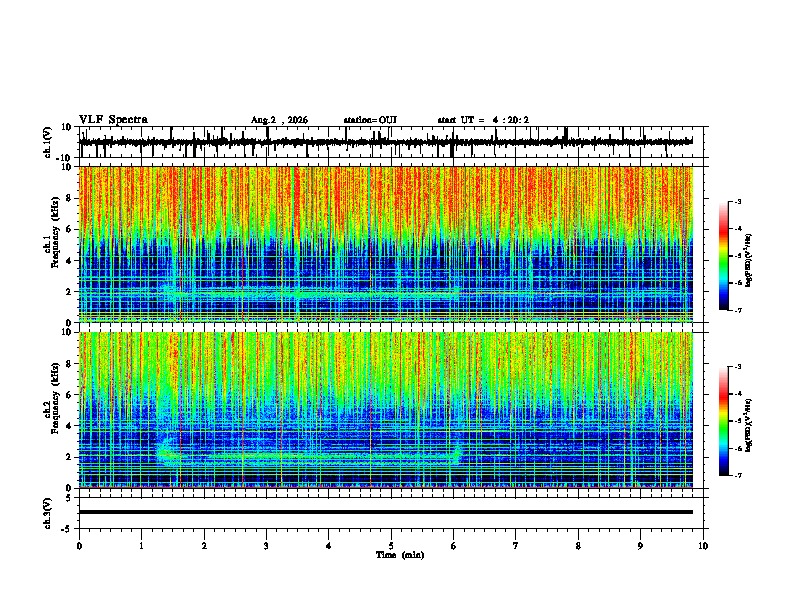Click time axis tick label '0'

79,546
